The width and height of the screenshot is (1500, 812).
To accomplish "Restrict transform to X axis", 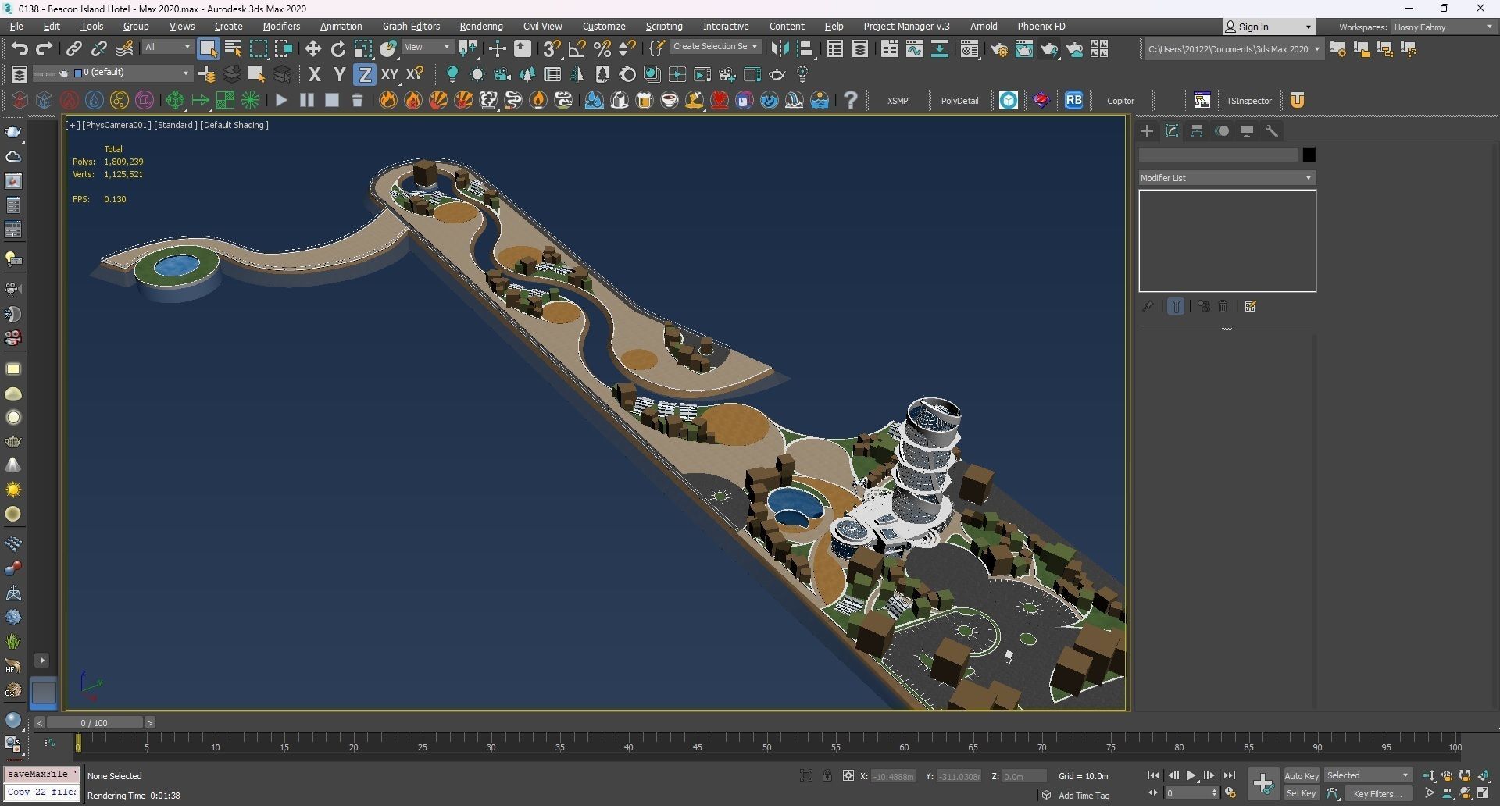I will (314, 75).
